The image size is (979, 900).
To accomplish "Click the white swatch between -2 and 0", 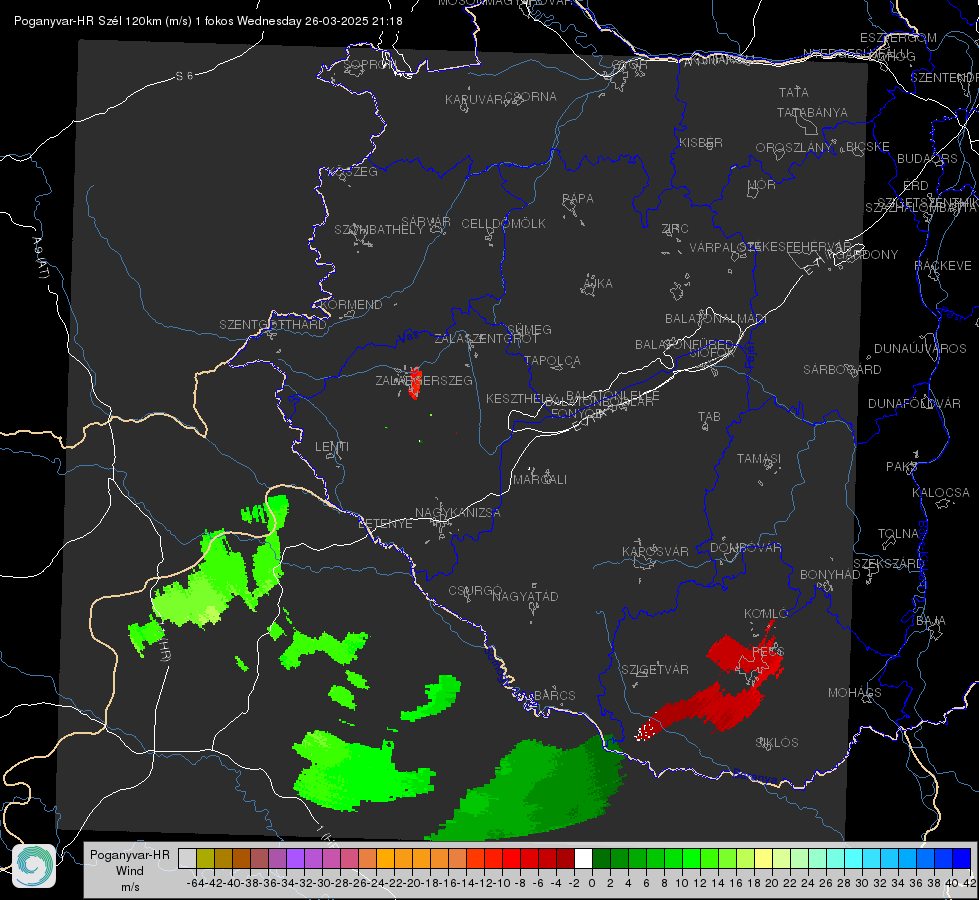I will pyautogui.click(x=583, y=859).
